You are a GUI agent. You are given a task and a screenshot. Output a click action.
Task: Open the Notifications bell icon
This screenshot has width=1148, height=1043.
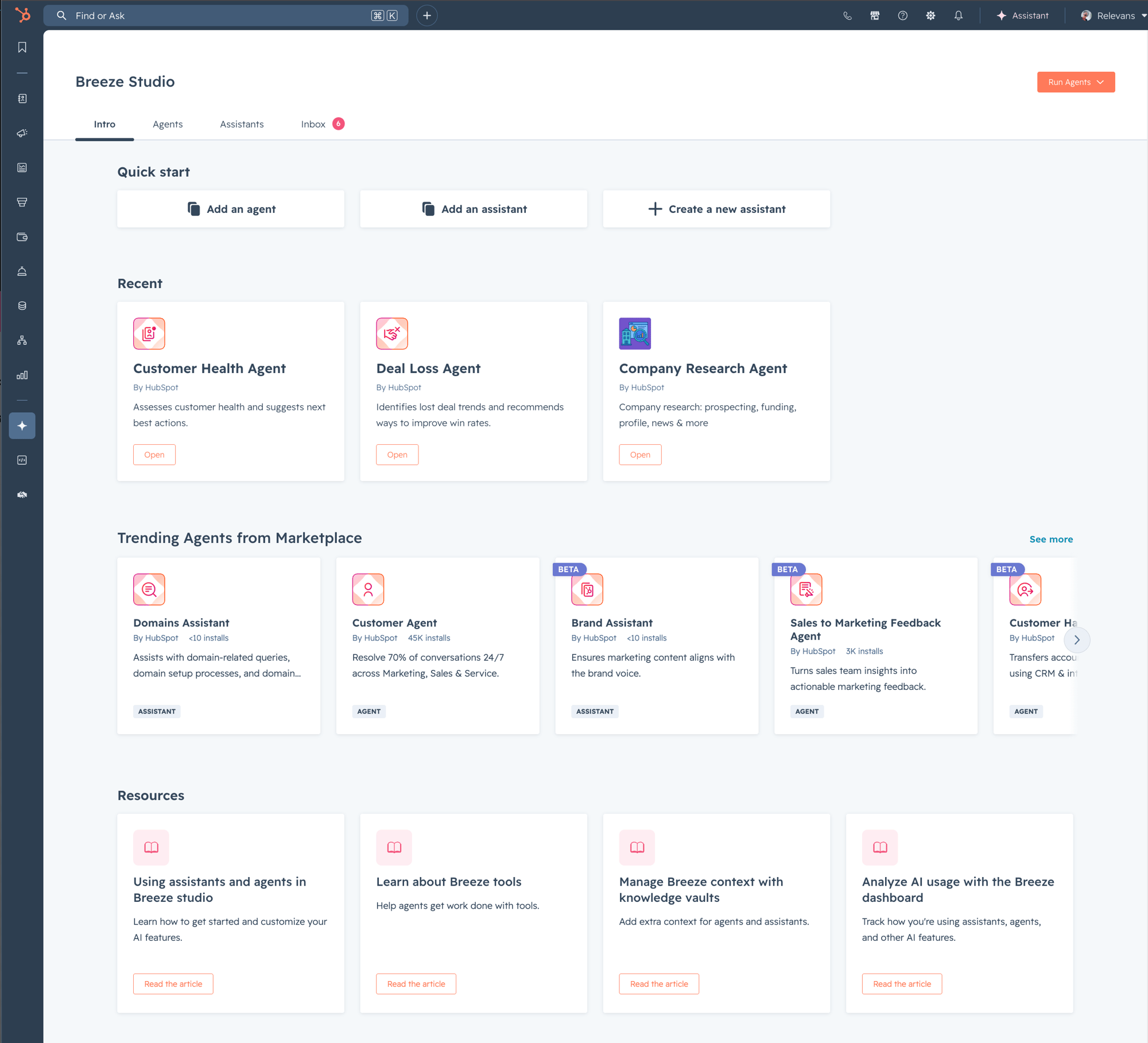point(959,15)
